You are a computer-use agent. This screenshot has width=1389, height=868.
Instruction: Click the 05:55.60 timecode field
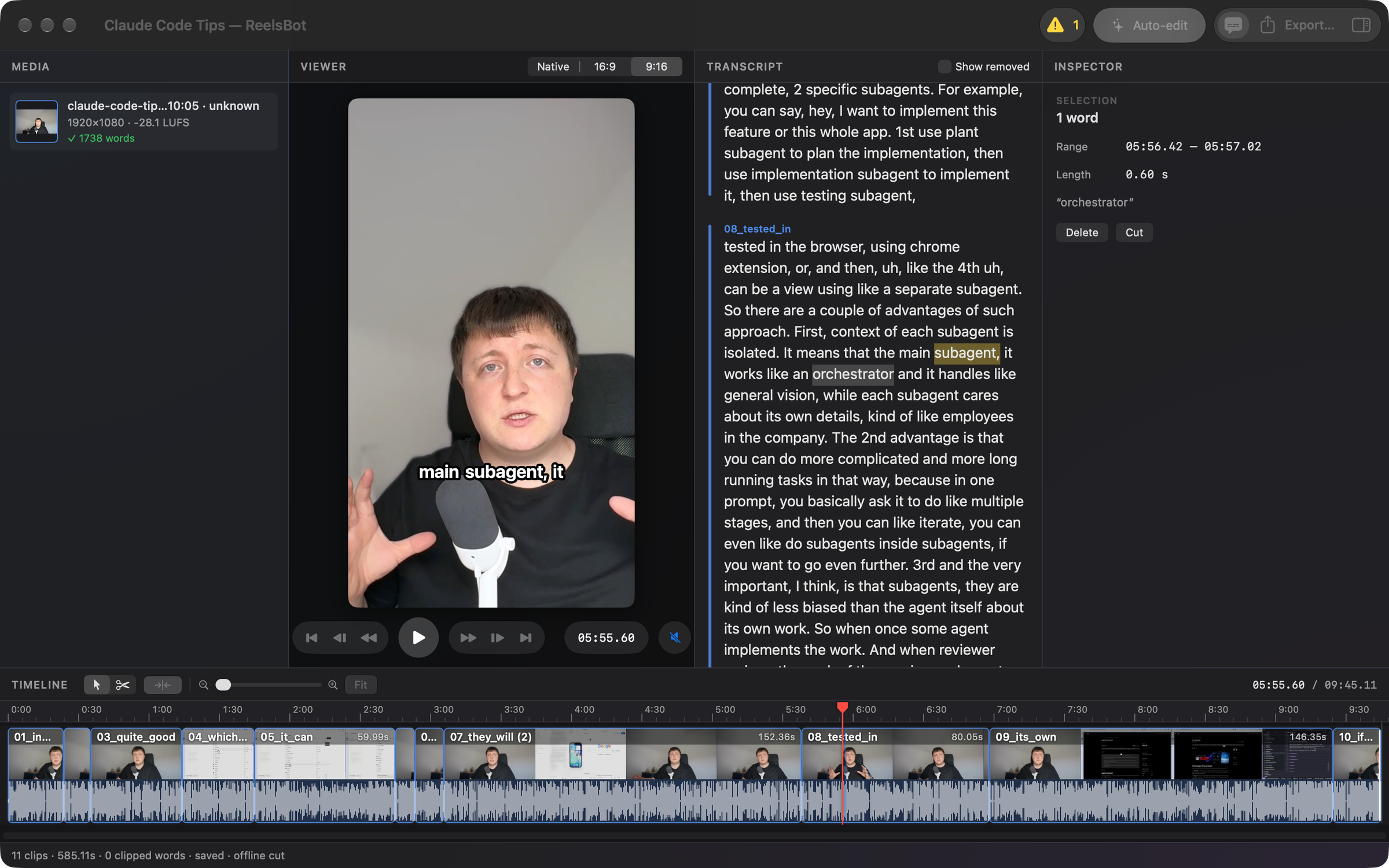click(x=606, y=638)
